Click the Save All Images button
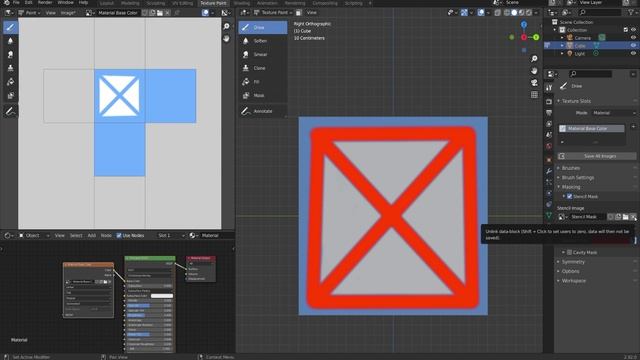Image resolution: width=640 pixels, height=360 pixels. pos(597,156)
